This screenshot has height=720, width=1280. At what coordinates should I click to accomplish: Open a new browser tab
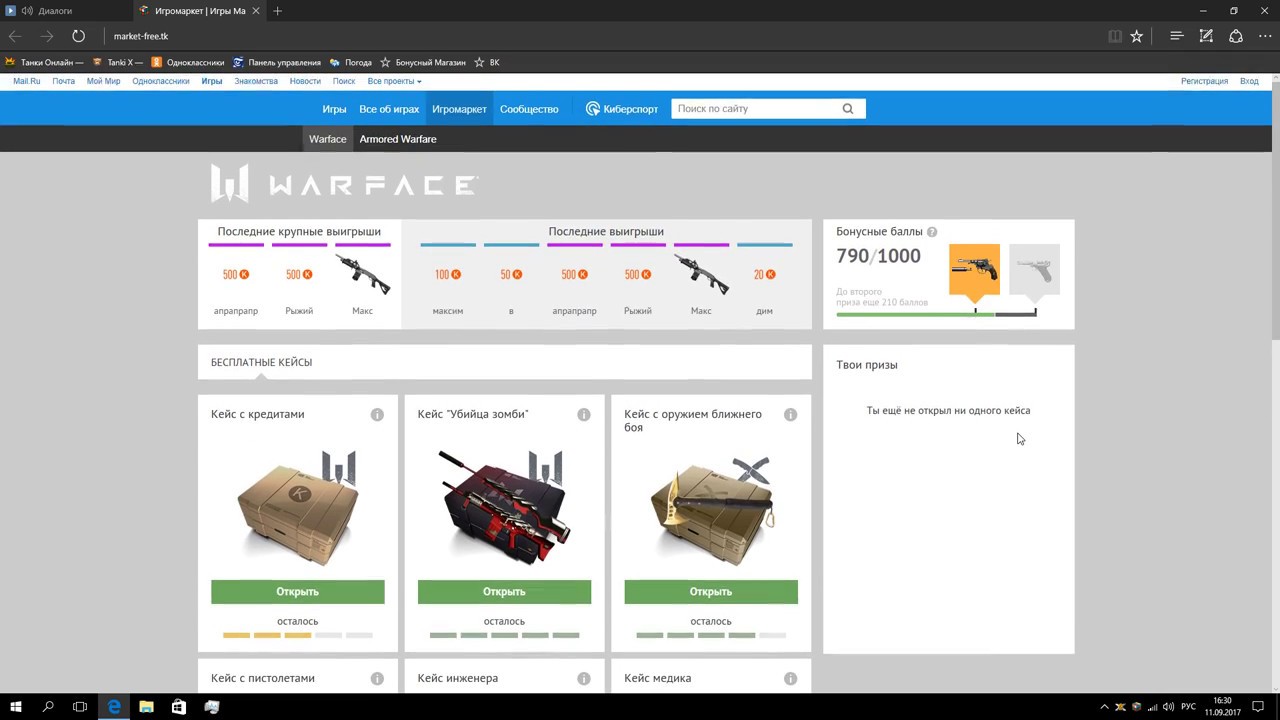[x=277, y=11]
